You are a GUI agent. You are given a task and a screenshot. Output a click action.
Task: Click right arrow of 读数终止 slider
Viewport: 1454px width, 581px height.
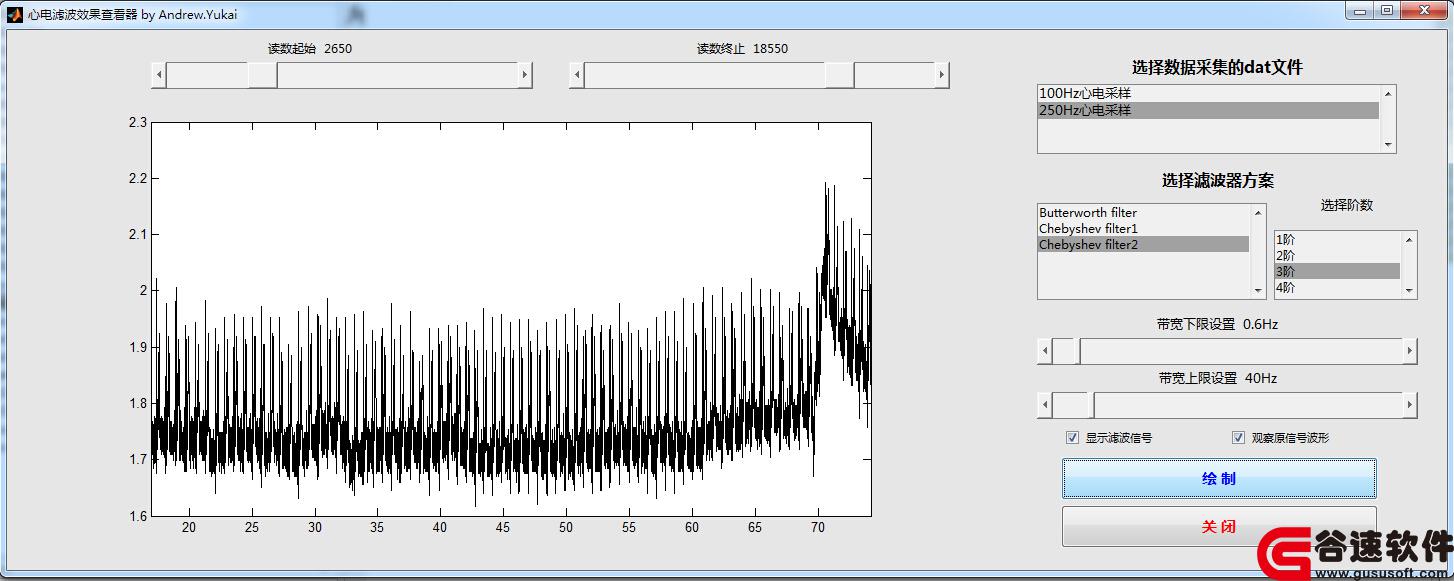(942, 75)
